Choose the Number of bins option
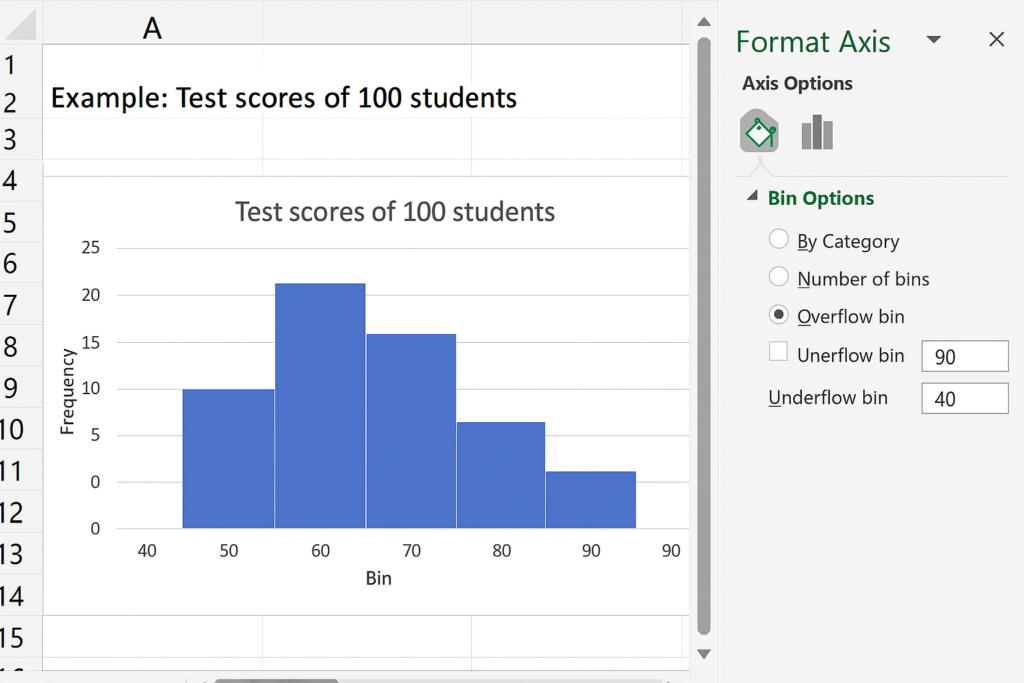 click(779, 277)
